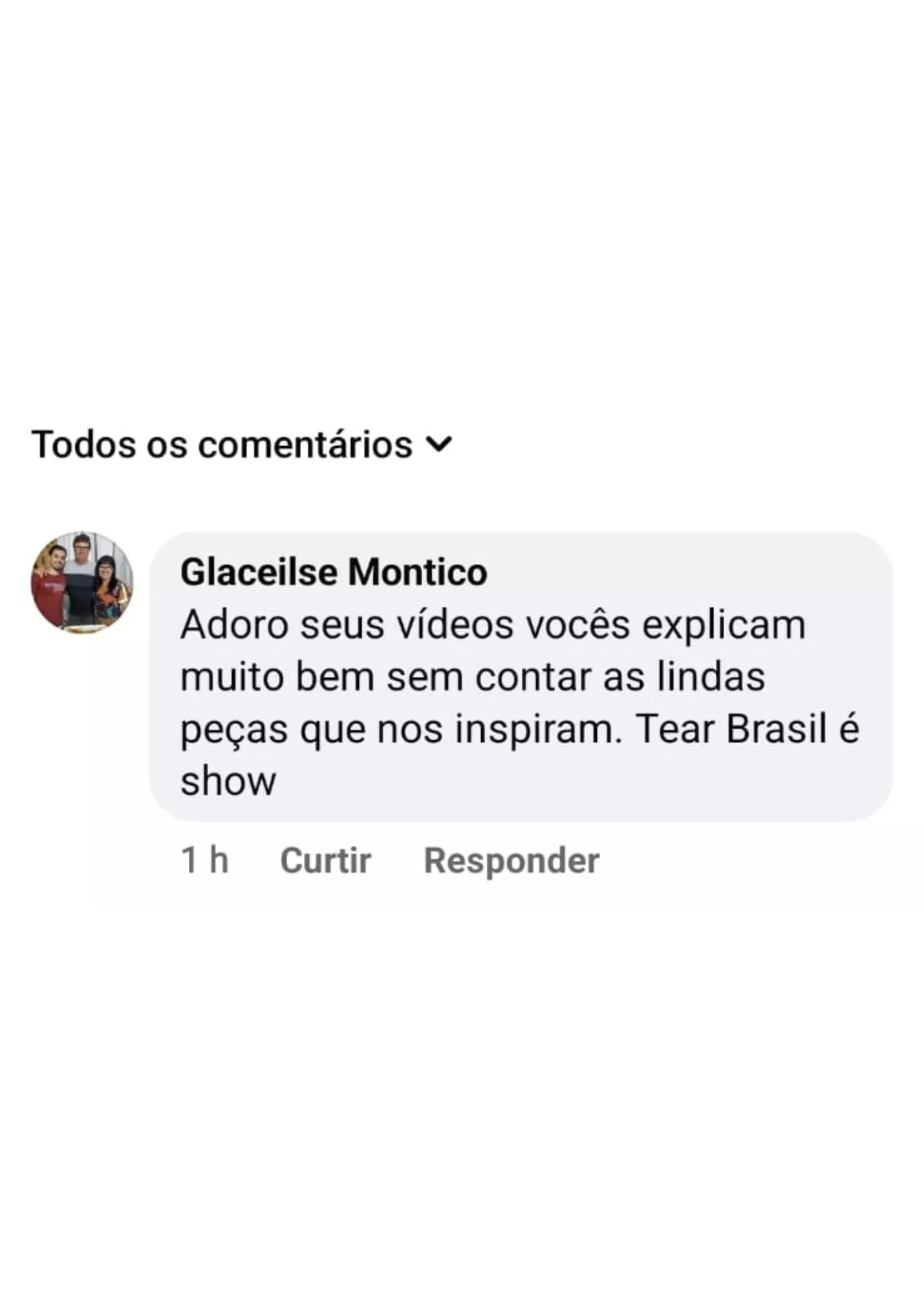Click Responder below the comment bubble
Image resolution: width=924 pixels, height=1293 pixels.
point(511,860)
